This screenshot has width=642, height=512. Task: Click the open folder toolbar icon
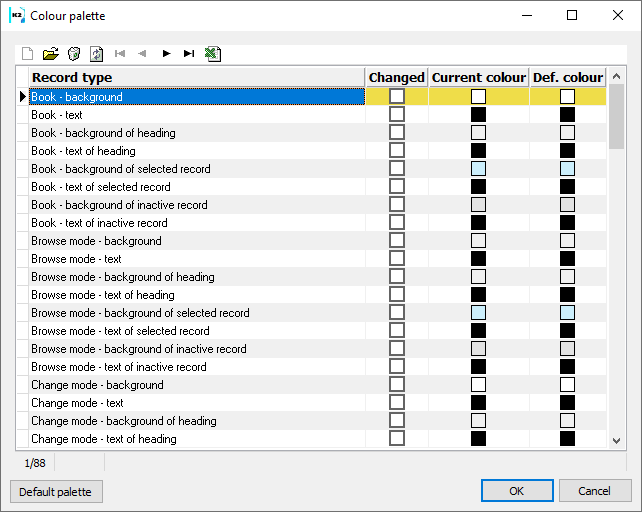[51, 54]
